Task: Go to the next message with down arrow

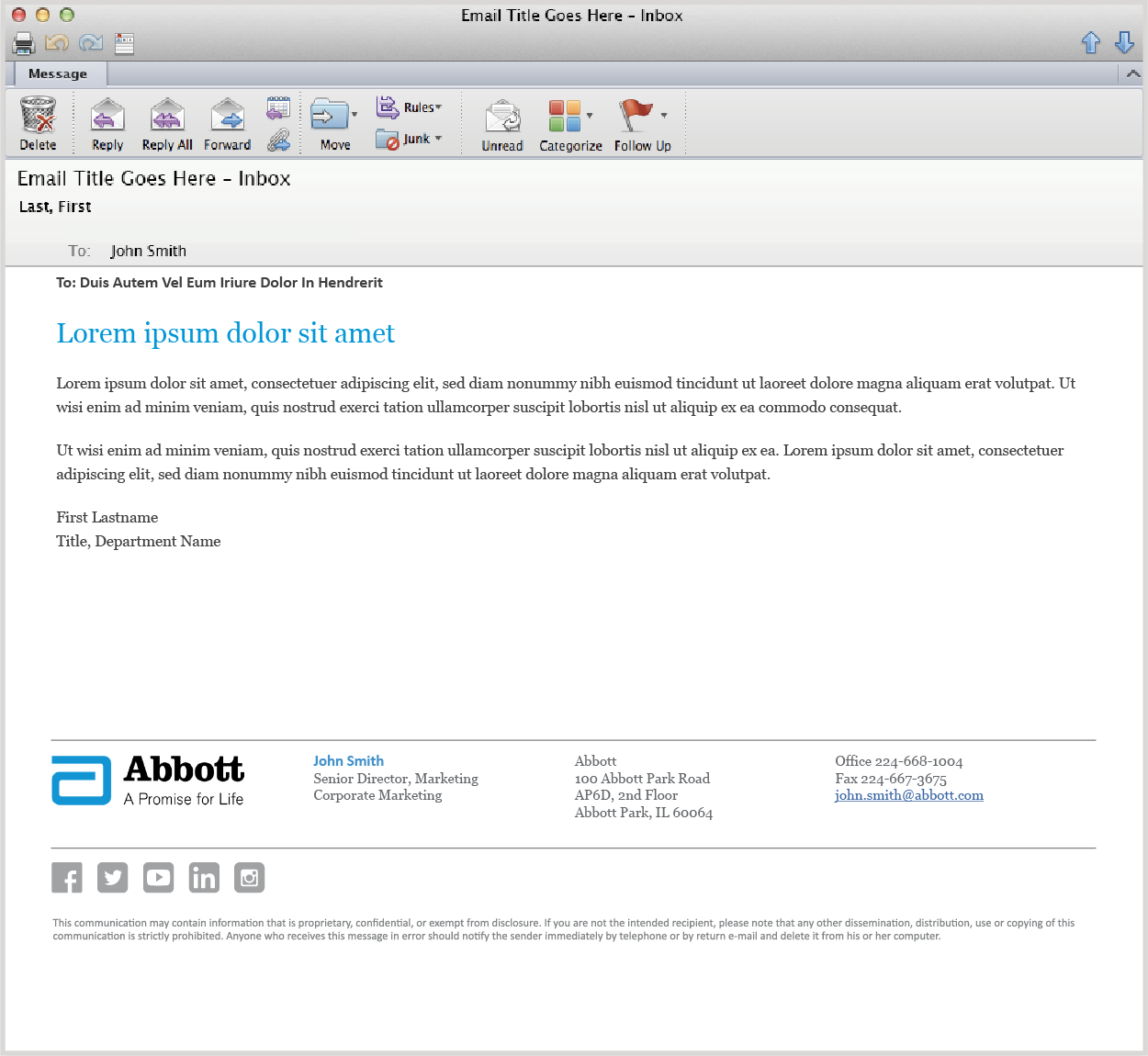Action: click(1124, 42)
